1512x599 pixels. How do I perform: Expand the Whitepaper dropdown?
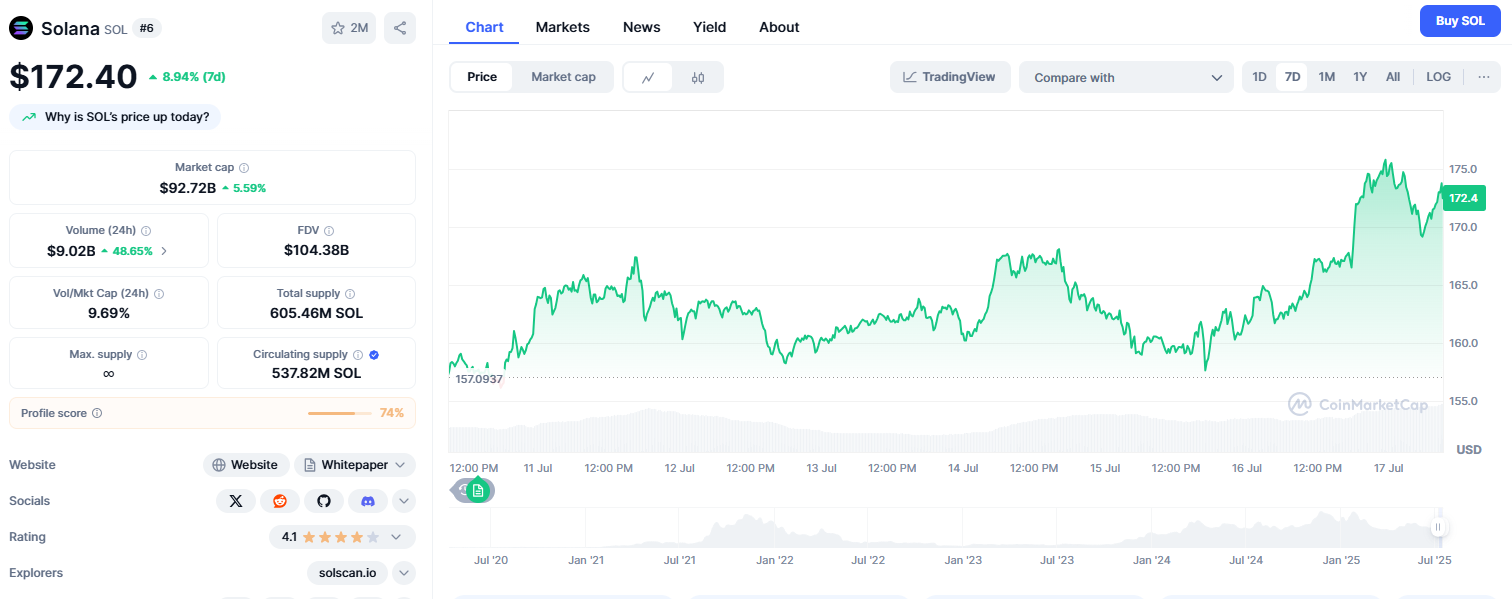point(355,465)
